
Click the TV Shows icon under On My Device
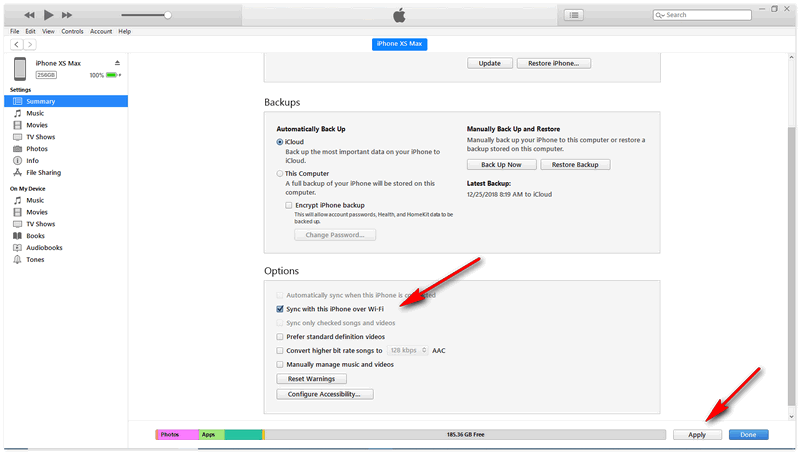point(17,224)
